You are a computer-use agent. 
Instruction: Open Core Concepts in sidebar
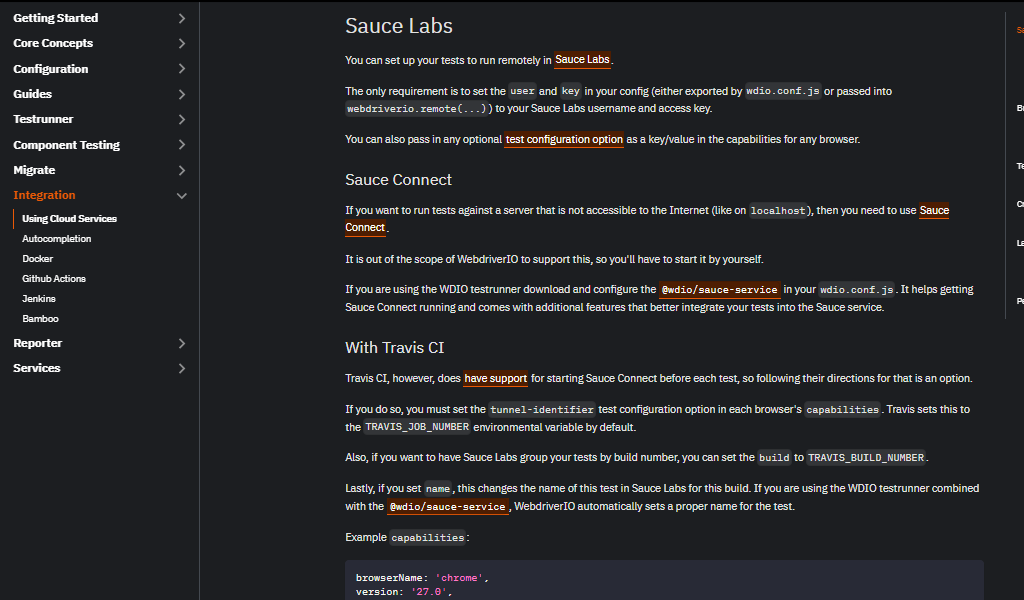53,43
